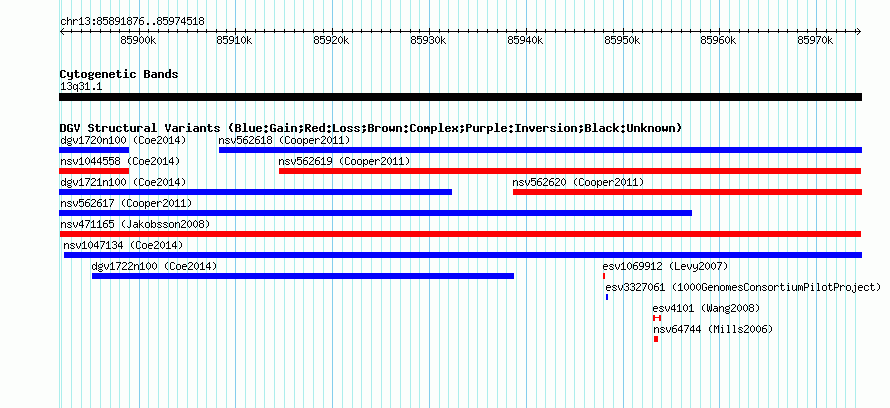The image size is (890, 408).
Task: Open the esv4101 (Wang2008) label
Action: point(706,308)
